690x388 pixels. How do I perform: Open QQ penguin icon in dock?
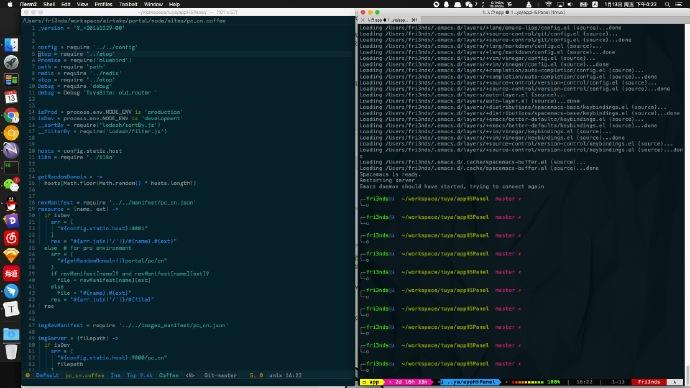tap(11, 203)
